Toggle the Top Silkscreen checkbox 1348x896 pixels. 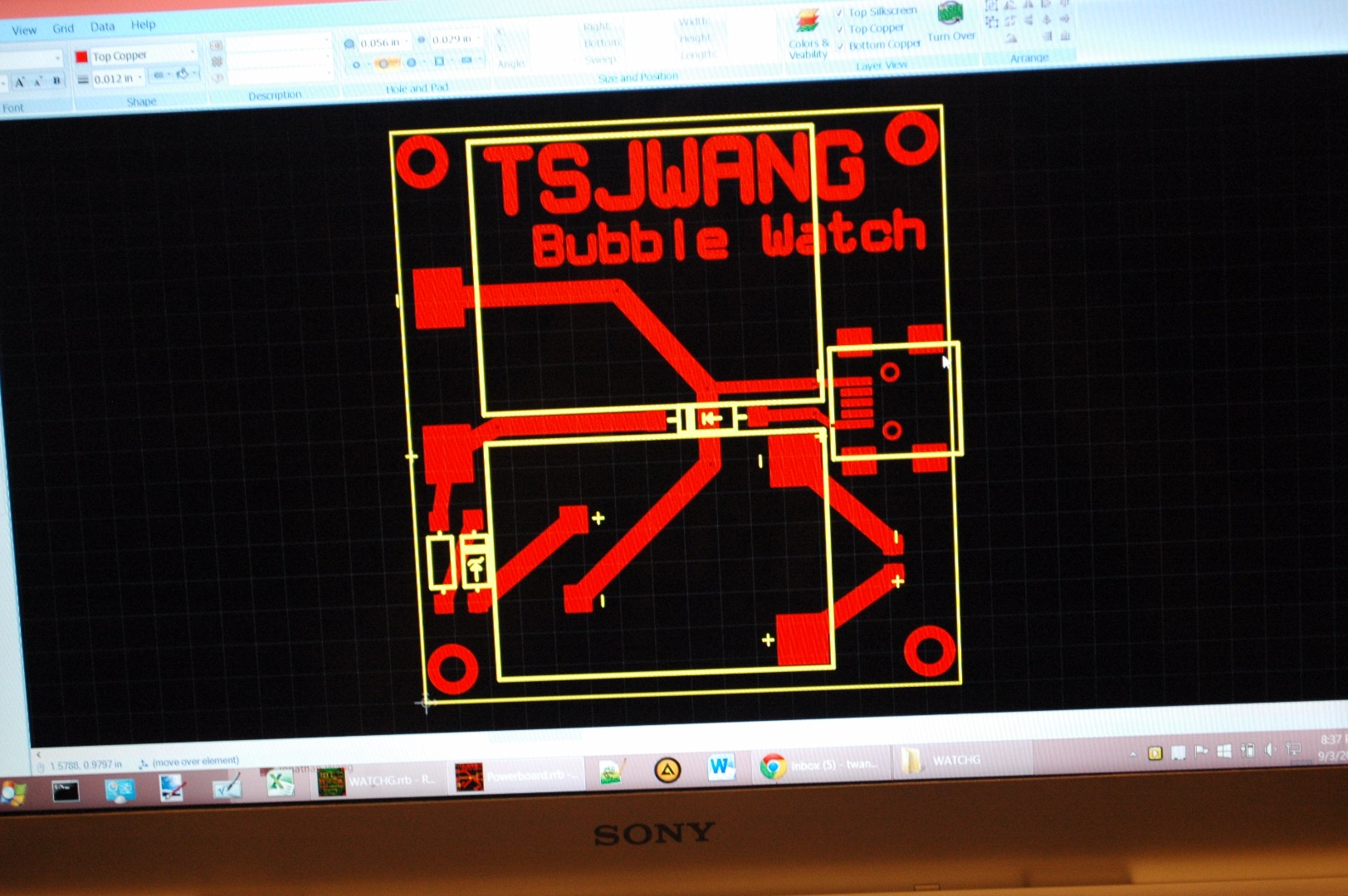click(840, 12)
